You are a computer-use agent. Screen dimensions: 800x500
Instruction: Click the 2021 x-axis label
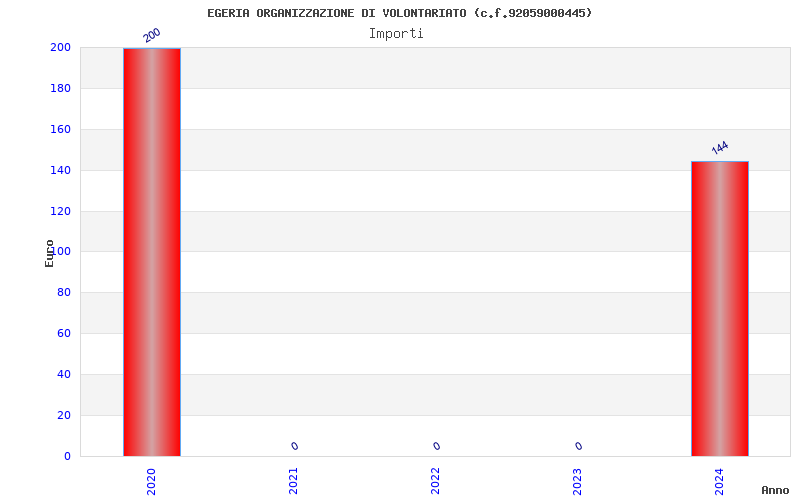293,481
